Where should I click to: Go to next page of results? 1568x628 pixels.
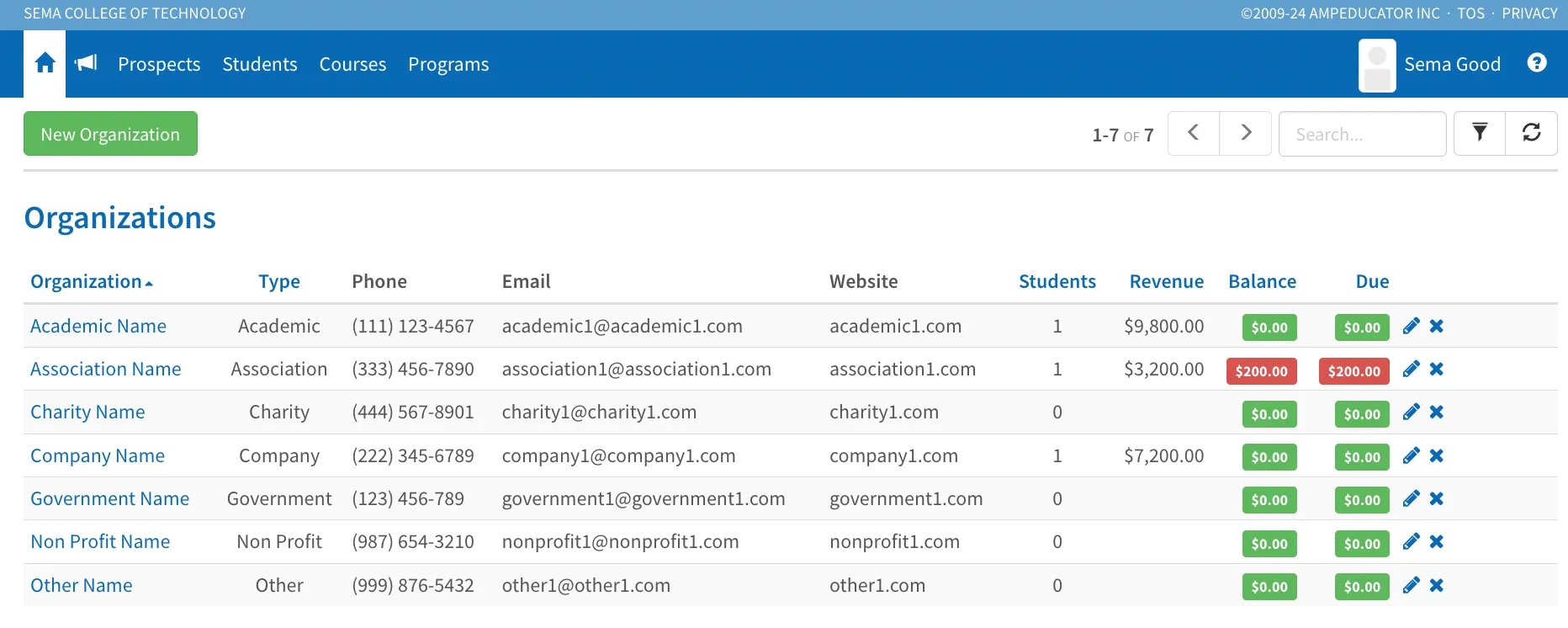1246,133
